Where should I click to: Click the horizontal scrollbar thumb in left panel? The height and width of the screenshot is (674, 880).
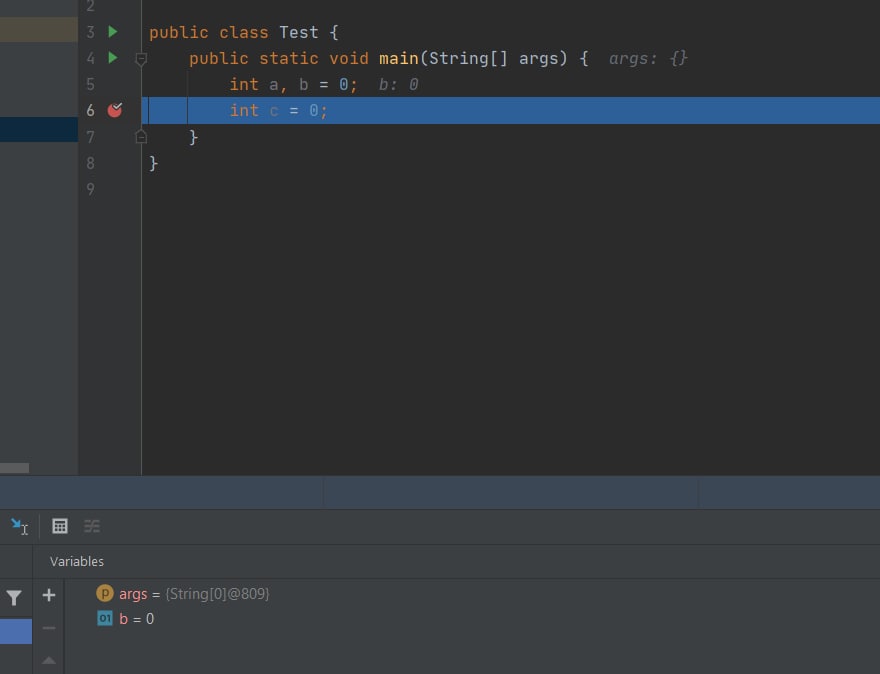click(15, 468)
